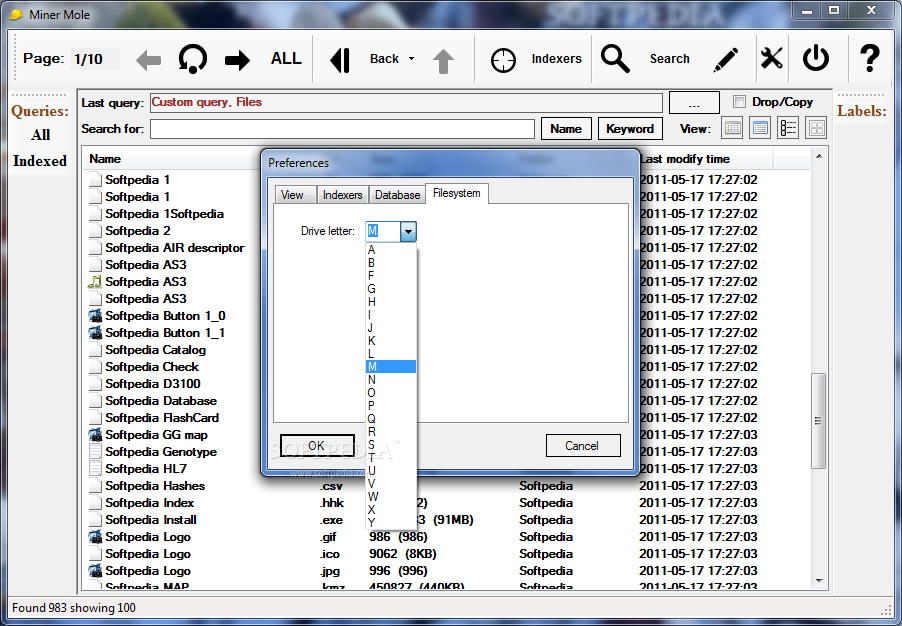Go to previous page with left arrow
902x626 pixels.
pyautogui.click(x=148, y=60)
